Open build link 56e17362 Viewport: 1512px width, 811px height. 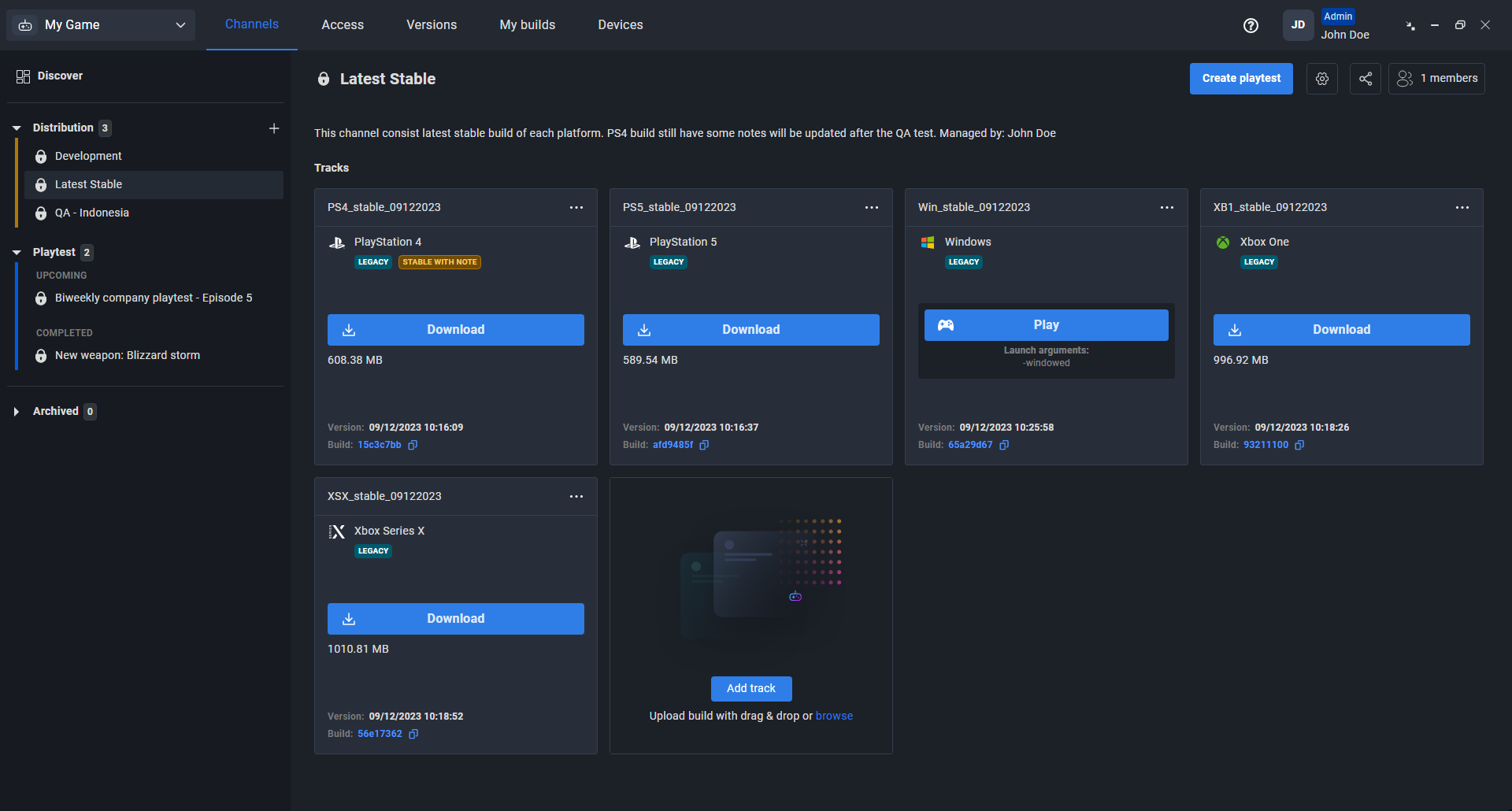380,734
